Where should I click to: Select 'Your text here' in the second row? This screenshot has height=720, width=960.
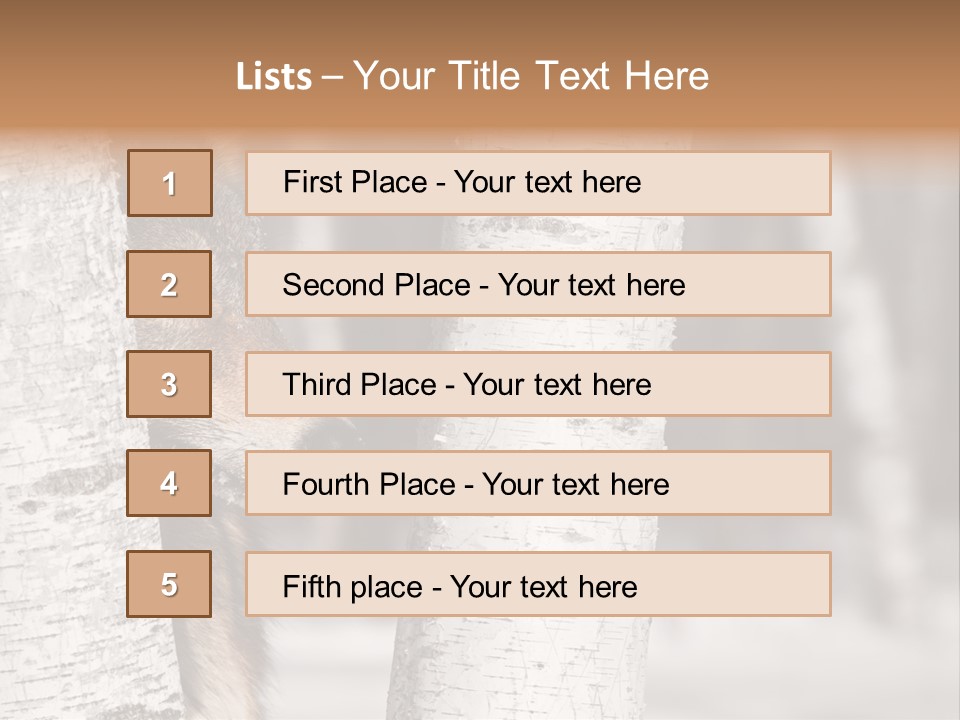tap(591, 285)
